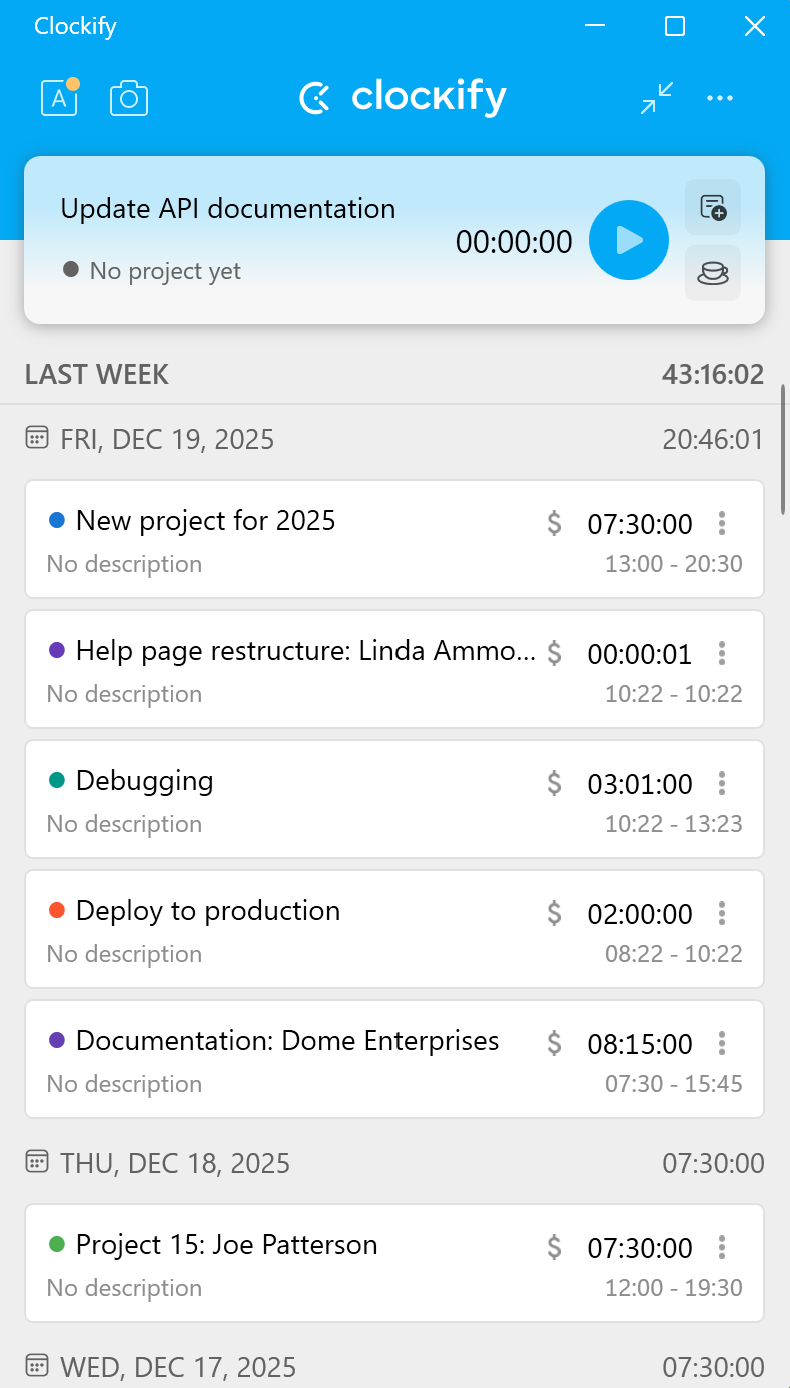This screenshot has height=1388, width=790.
Task: Toggle billable for Deploy to production
Action: (x=555, y=913)
